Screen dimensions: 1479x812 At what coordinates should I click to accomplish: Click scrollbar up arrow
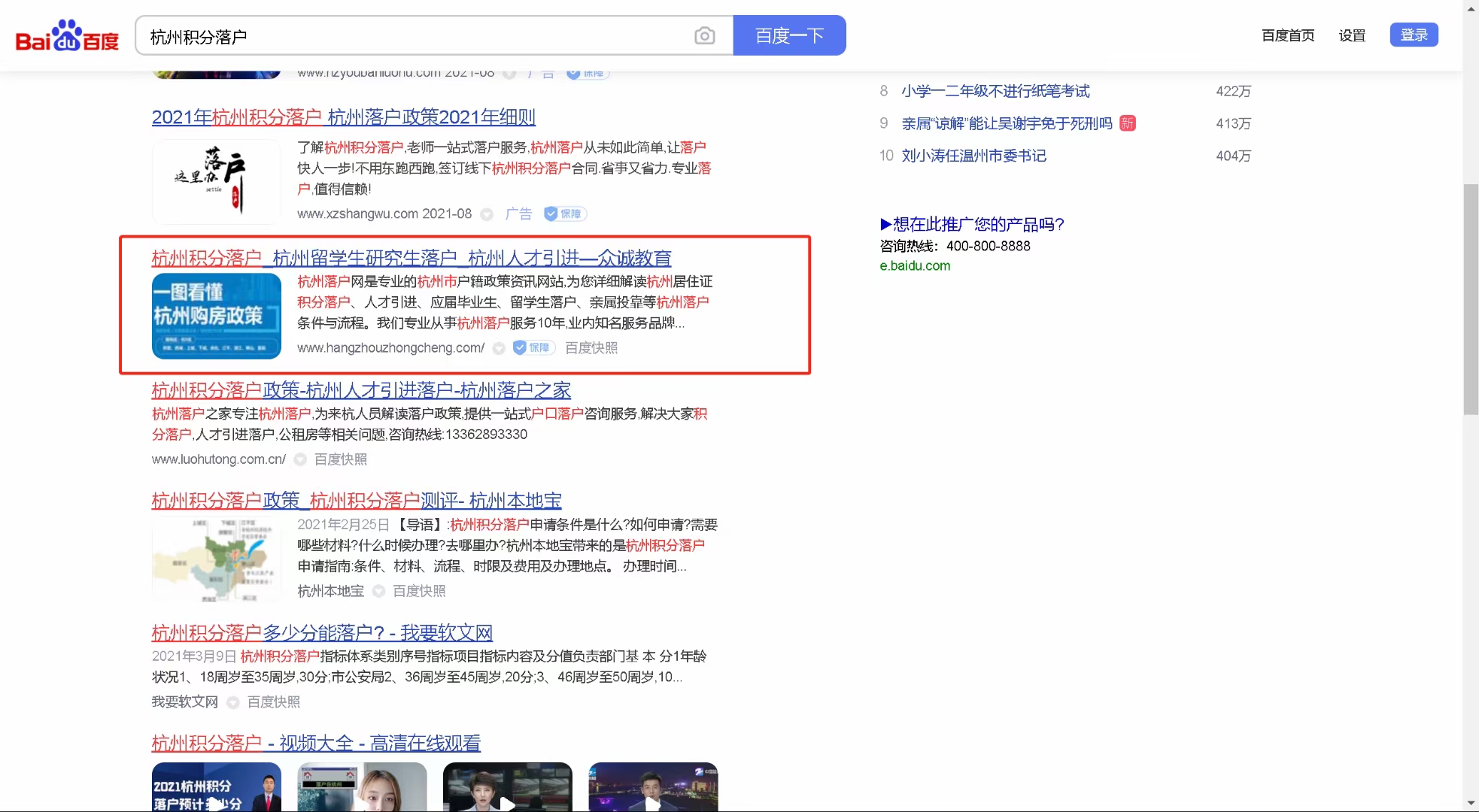[x=1471, y=8]
